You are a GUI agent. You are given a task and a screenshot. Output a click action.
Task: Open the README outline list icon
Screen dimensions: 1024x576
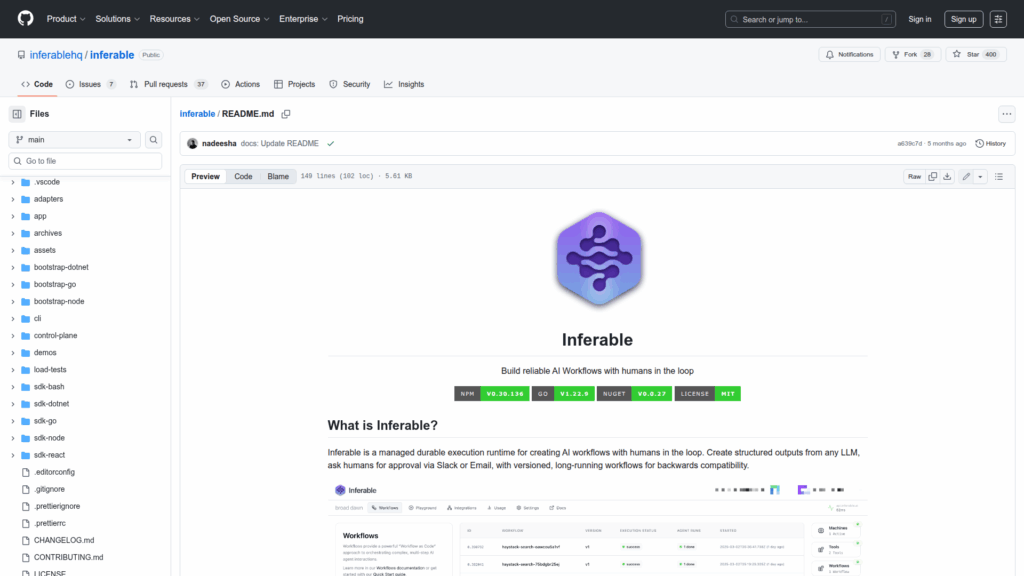pos(1000,177)
